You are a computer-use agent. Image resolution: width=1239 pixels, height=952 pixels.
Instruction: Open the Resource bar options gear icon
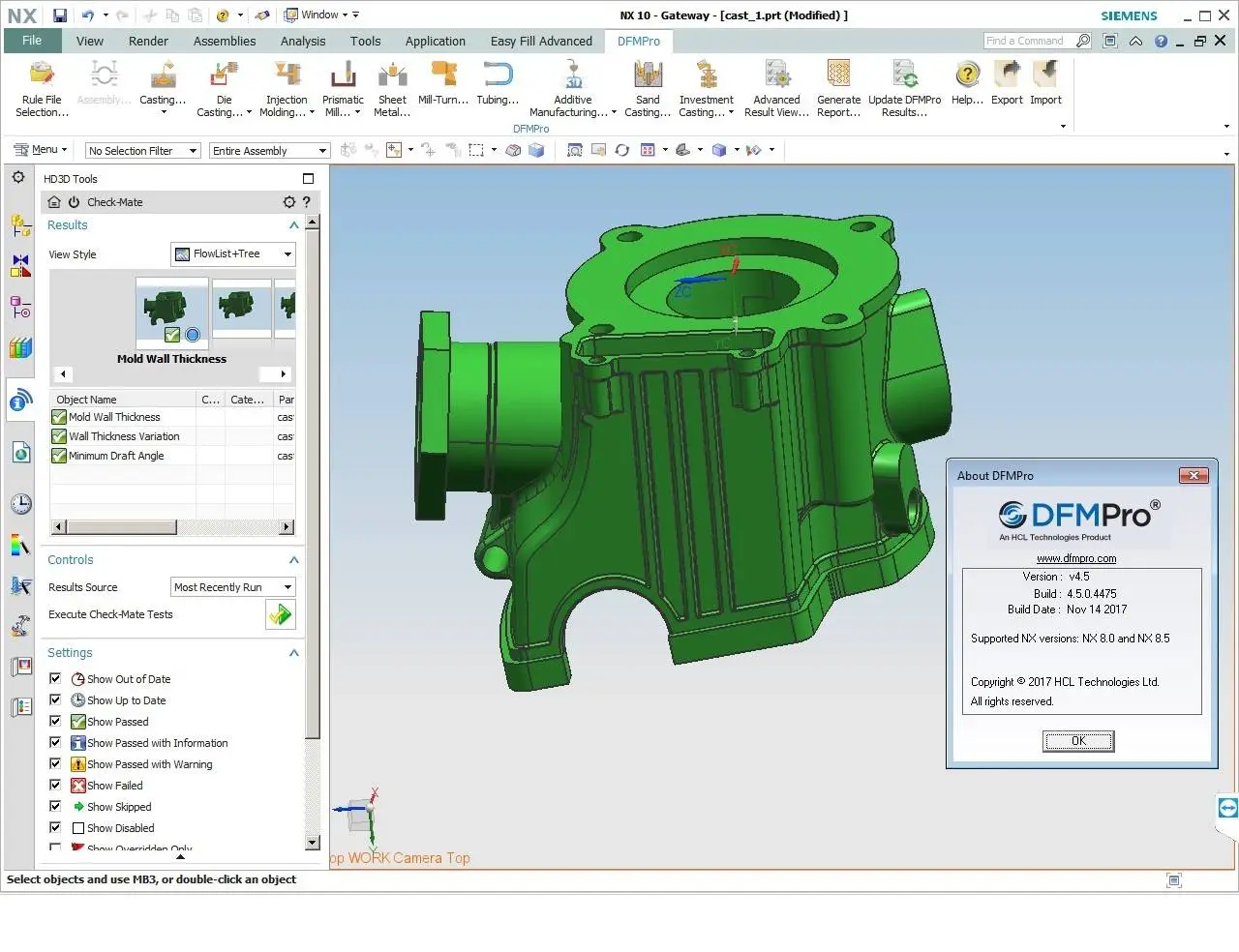pyautogui.click(x=18, y=177)
